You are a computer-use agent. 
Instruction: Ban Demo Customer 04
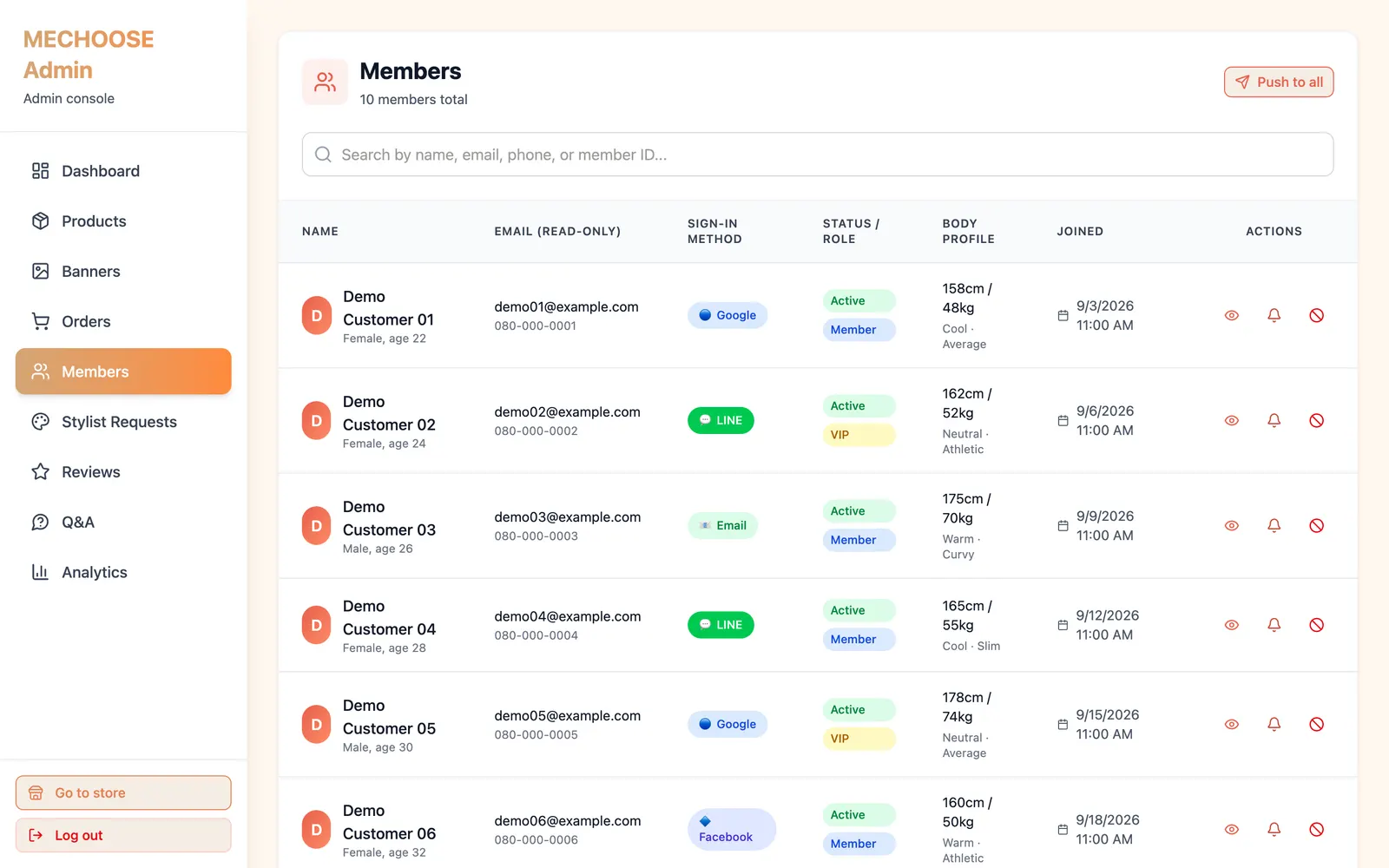point(1316,625)
